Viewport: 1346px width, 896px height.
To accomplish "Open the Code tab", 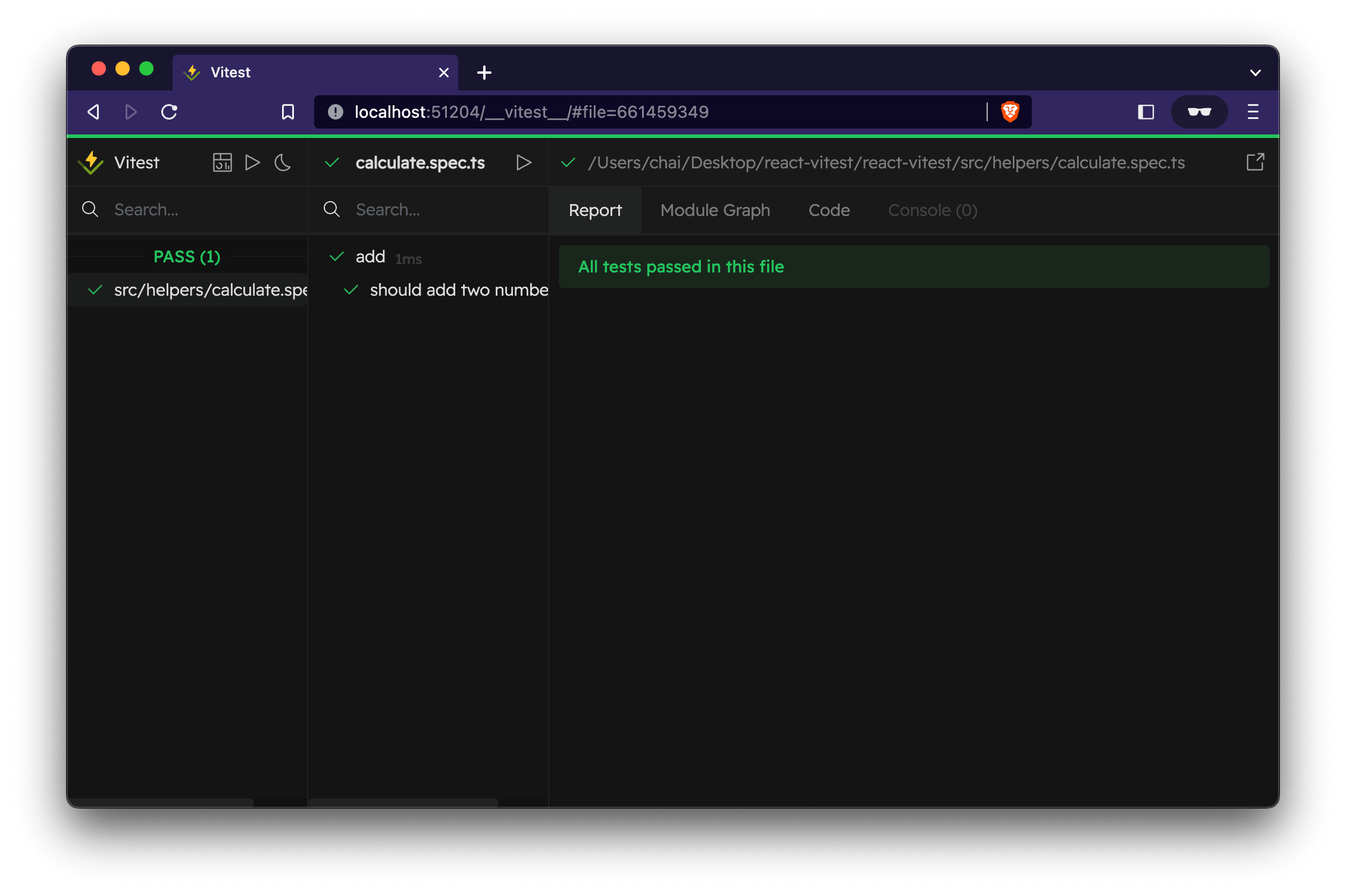I will pos(829,210).
